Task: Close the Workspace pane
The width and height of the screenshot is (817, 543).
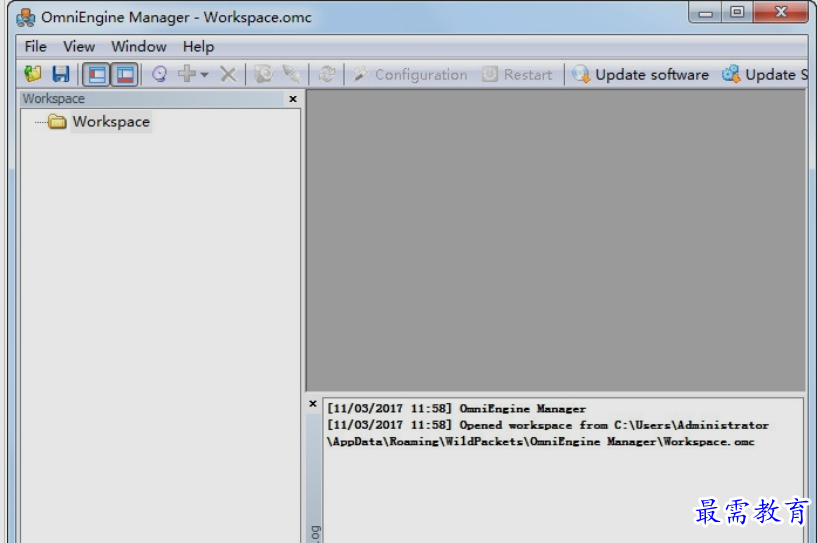Action: click(293, 98)
